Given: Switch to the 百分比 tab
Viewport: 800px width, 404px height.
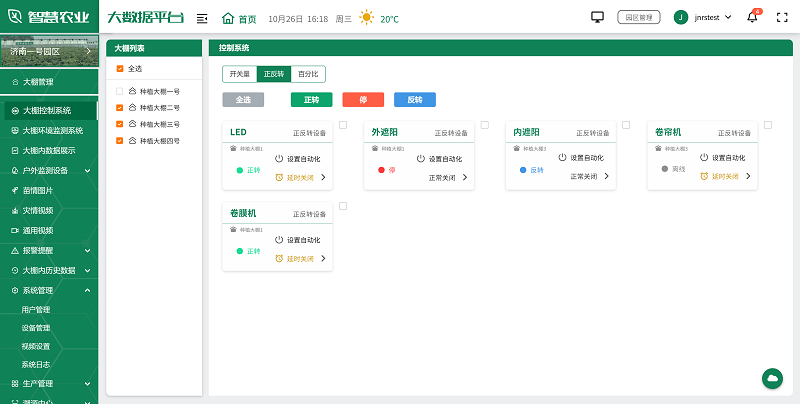Looking at the screenshot, I should pyautogui.click(x=308, y=74).
